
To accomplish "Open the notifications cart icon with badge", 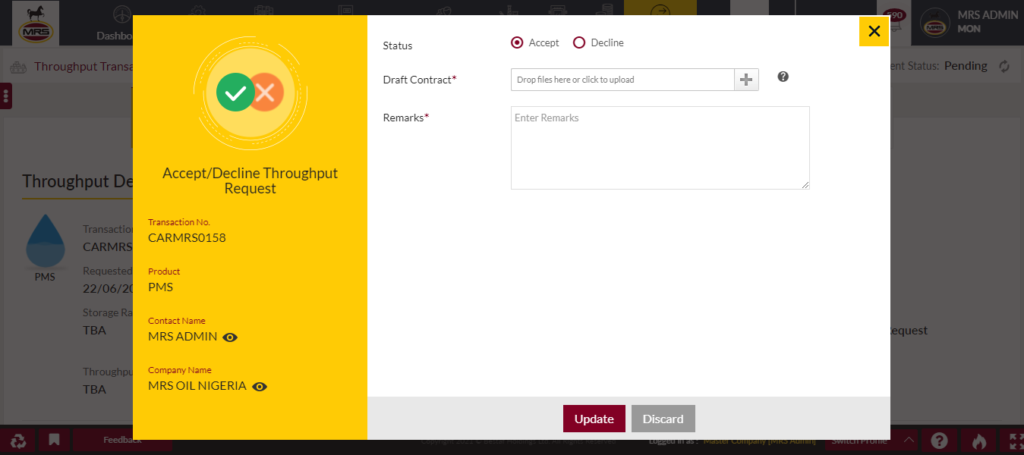I will point(893,23).
